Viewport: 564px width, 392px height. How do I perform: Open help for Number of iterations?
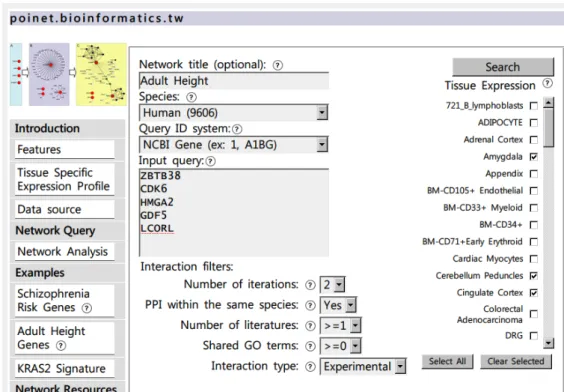click(310, 285)
